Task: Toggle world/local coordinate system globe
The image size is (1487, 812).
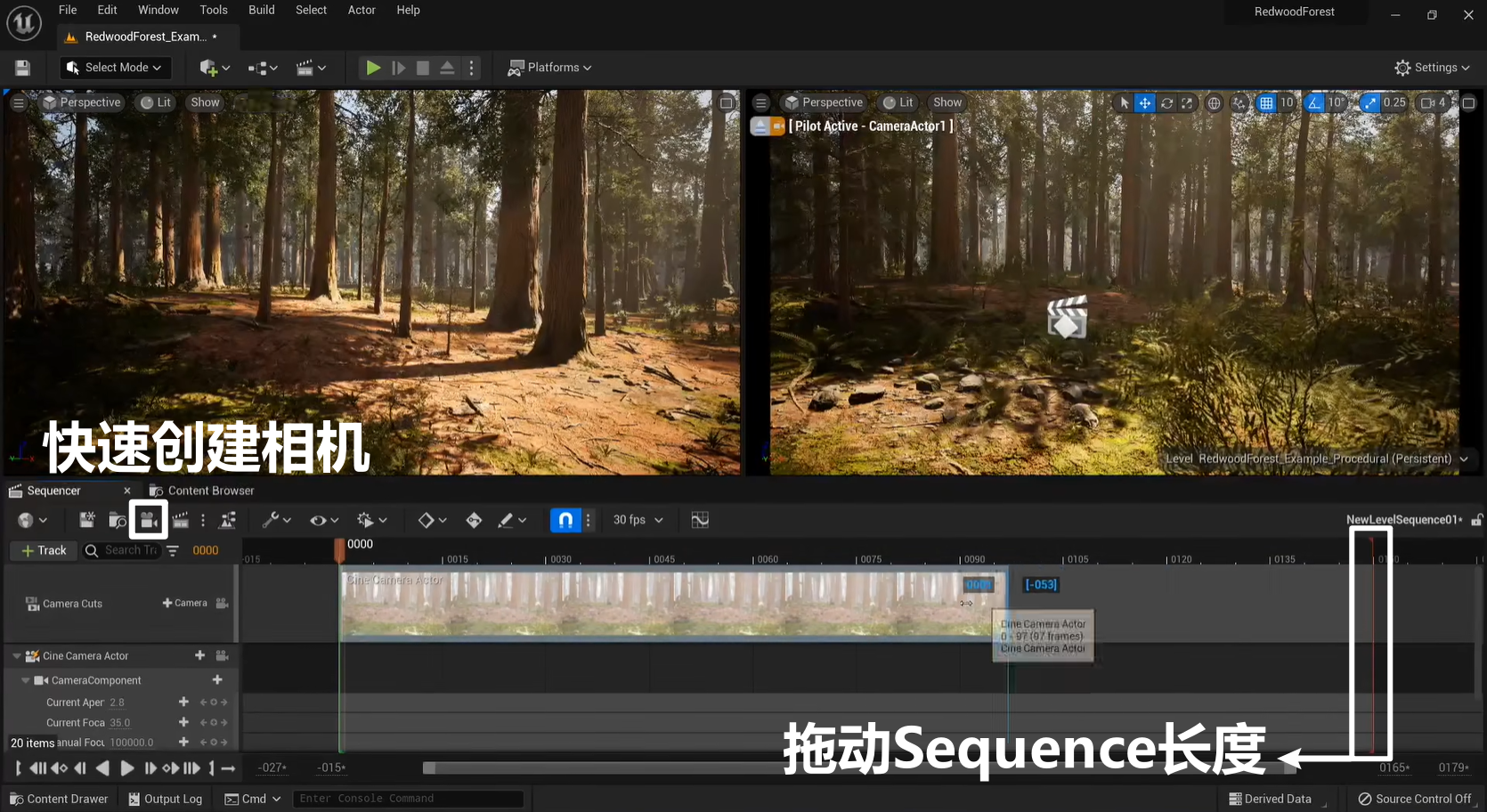Action: 1214,103
